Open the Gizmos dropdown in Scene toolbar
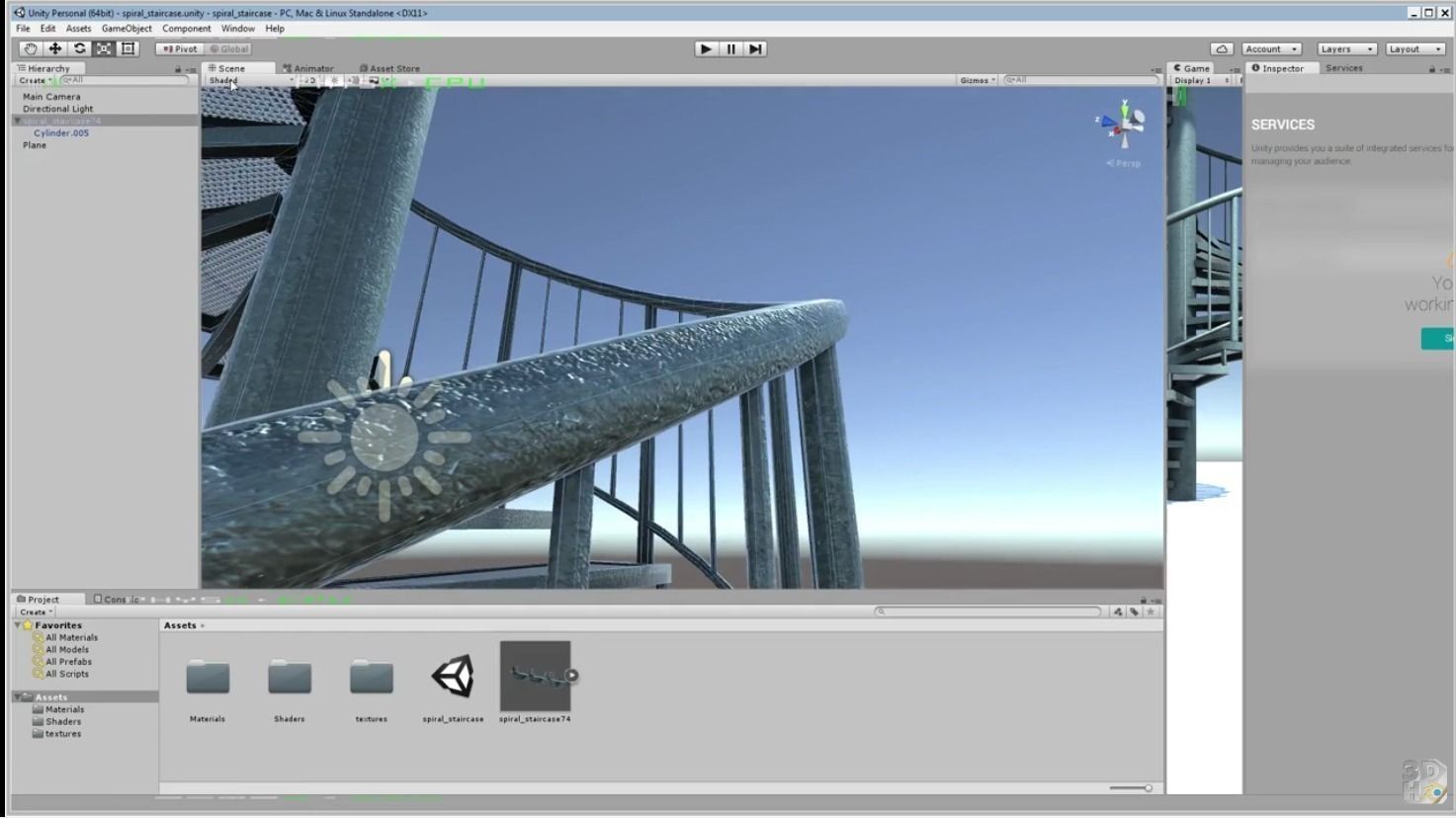 click(x=977, y=80)
